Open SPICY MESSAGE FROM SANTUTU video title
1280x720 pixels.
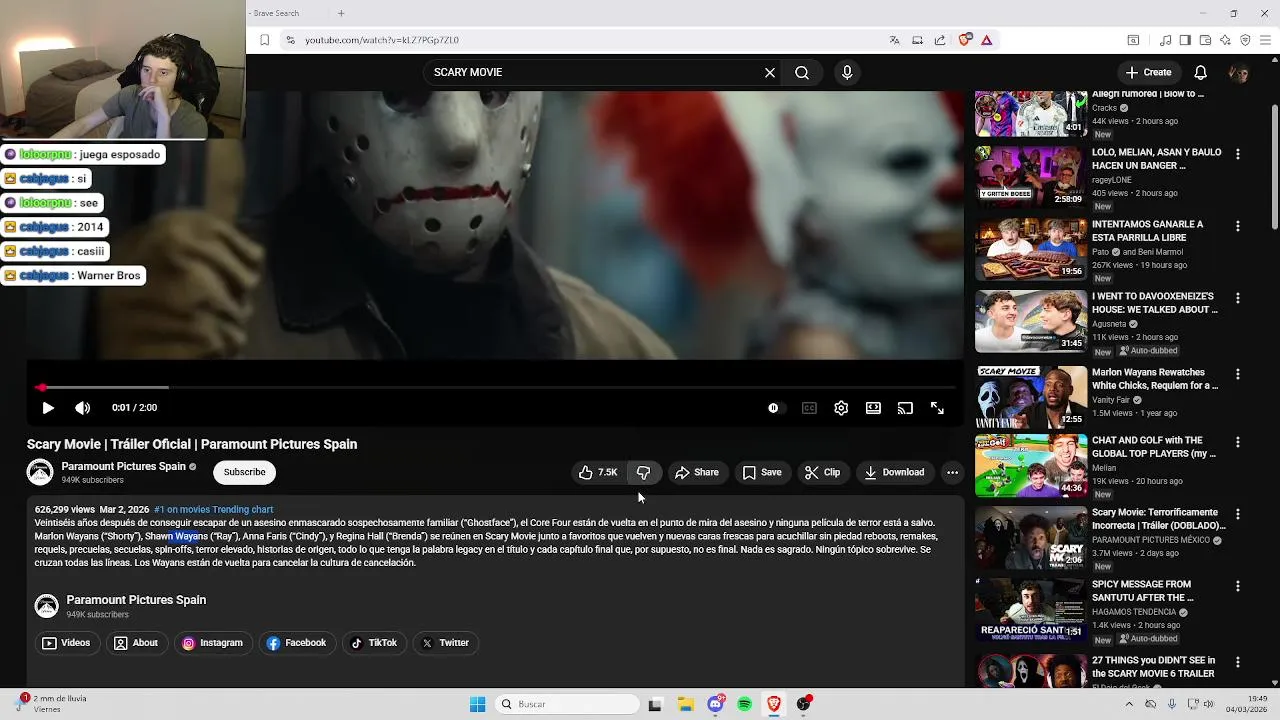(x=1142, y=591)
